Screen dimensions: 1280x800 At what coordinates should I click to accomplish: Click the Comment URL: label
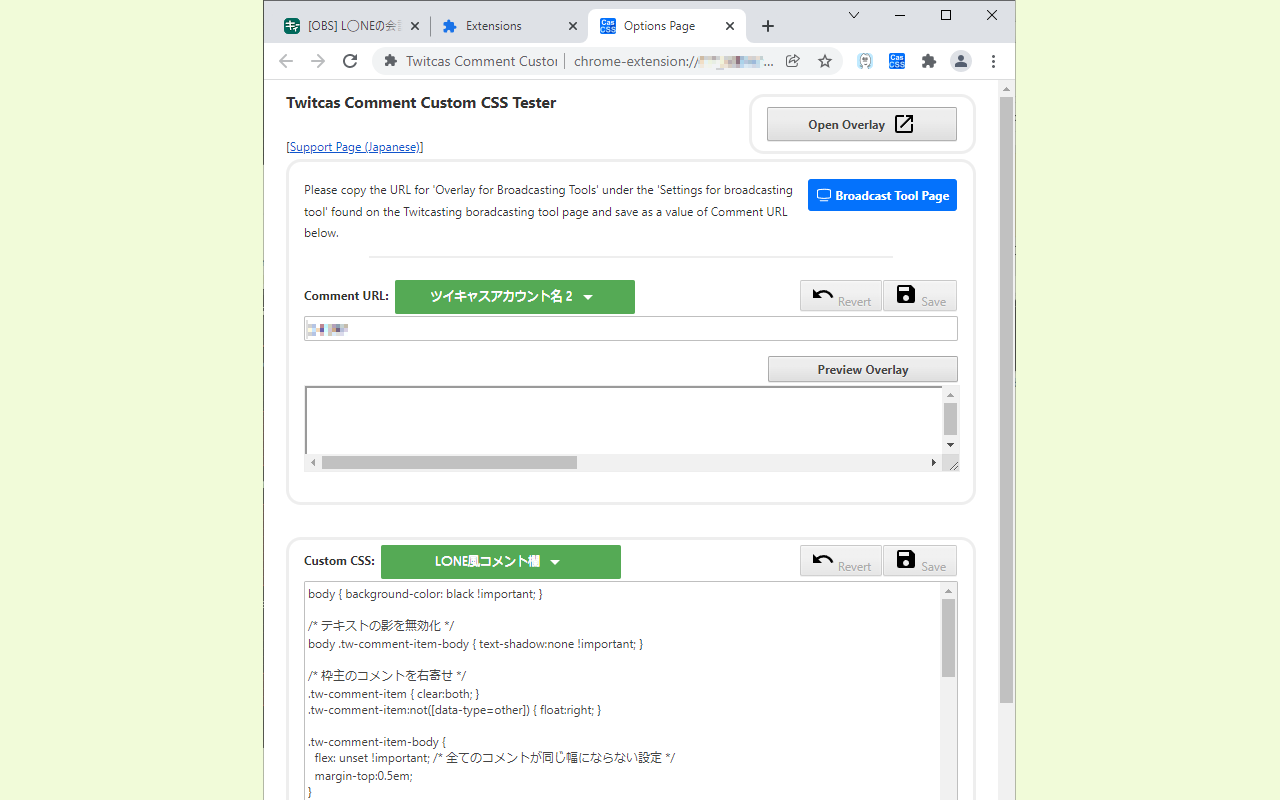coord(346,296)
